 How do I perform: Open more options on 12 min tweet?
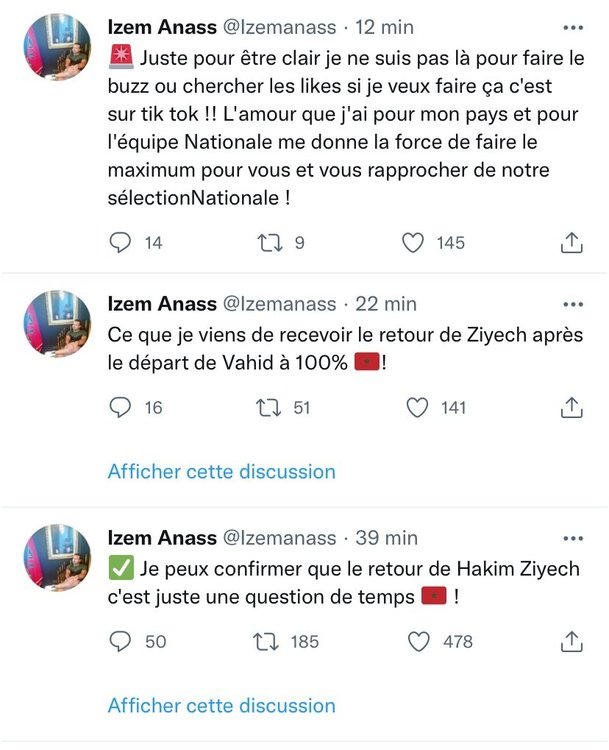[573, 28]
